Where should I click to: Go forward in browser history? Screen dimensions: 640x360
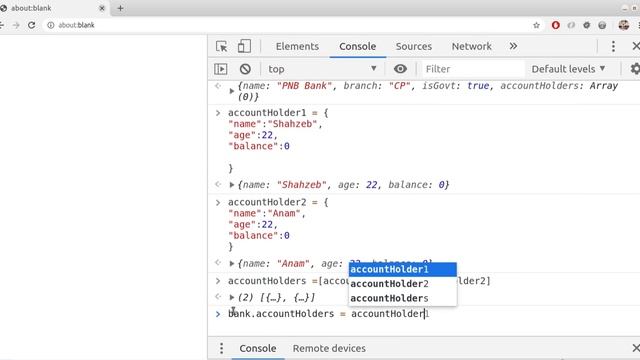[x=16, y=25]
